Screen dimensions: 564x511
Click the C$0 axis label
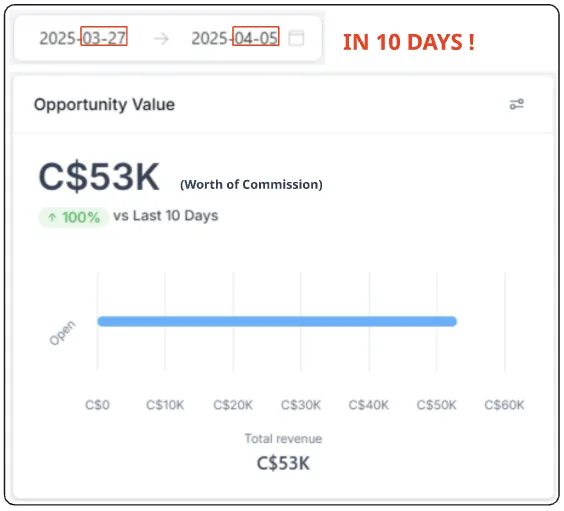click(x=97, y=405)
